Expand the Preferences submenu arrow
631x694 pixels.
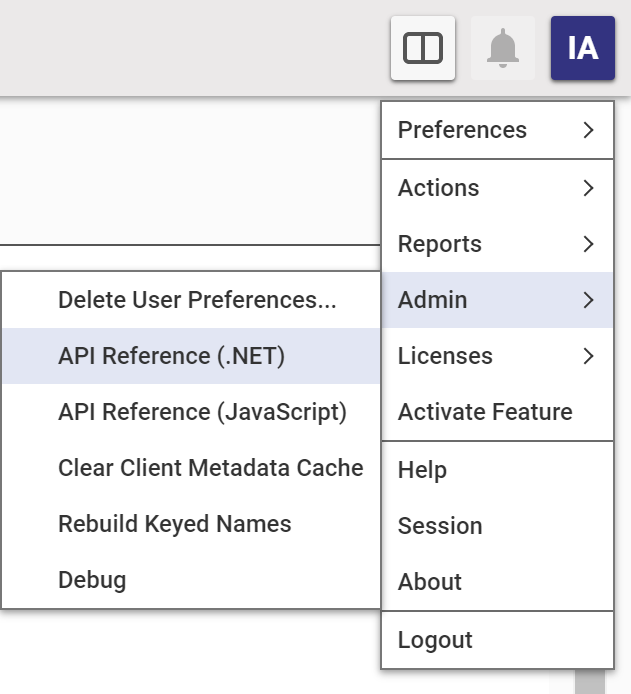coord(588,130)
